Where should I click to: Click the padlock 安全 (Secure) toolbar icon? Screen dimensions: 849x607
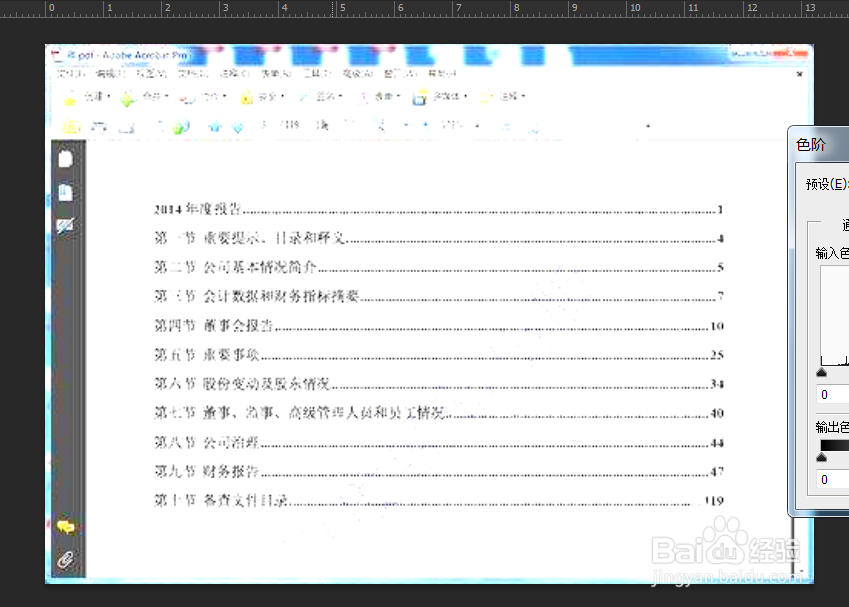point(246,98)
